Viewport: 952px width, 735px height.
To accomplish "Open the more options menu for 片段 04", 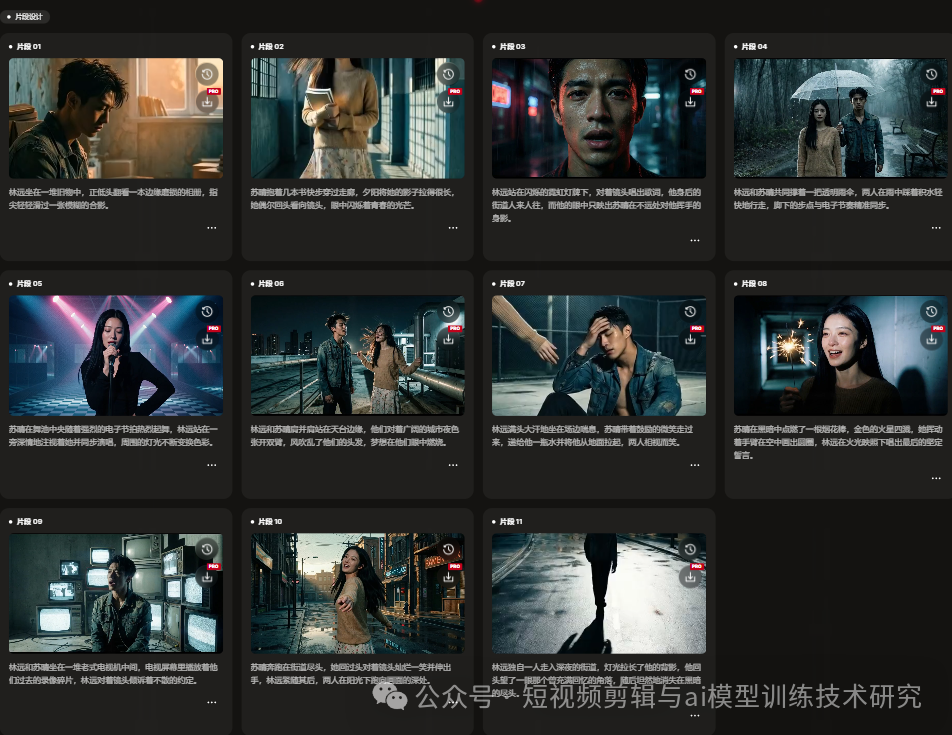I will tap(936, 228).
